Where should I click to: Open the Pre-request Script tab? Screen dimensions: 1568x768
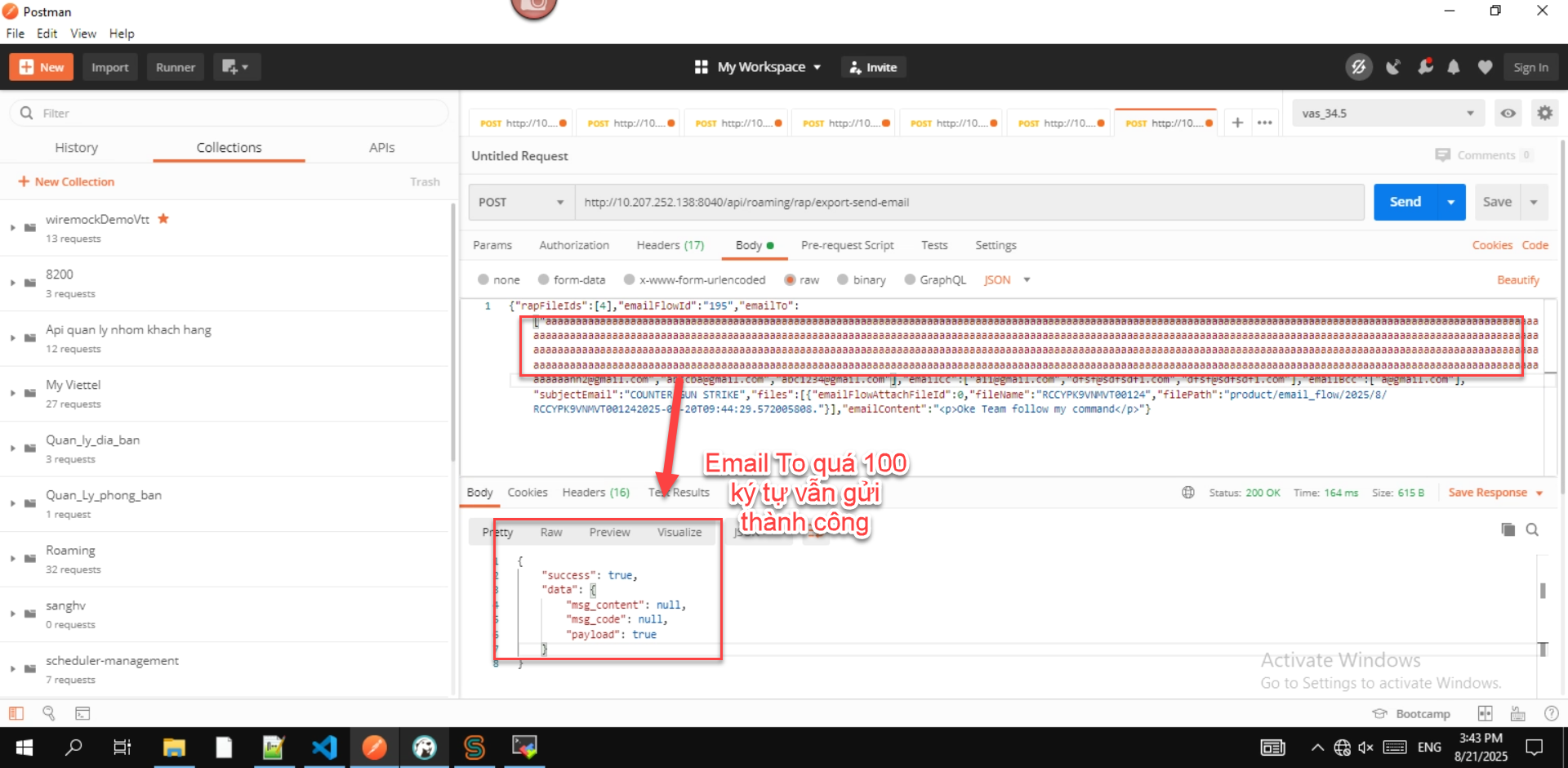[x=847, y=245]
